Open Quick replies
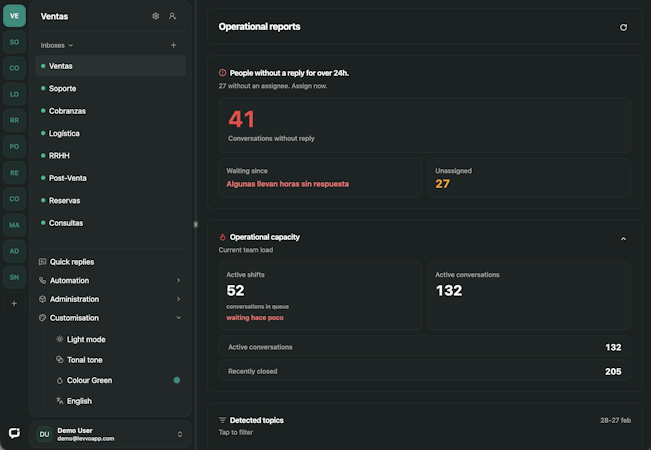Screen dimensions: 651x450 (x=72, y=262)
